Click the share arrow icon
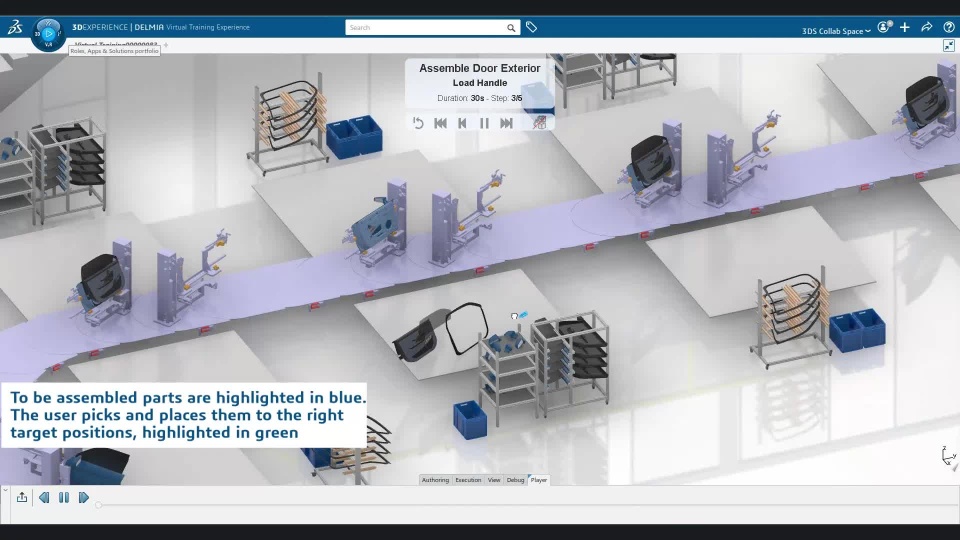Screen dimensions: 960x540 [x=926, y=27]
